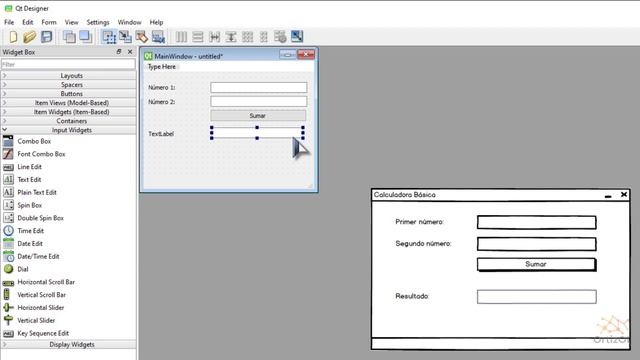The width and height of the screenshot is (640, 360).
Task: Click Type Here in MainWindow menu bar
Action: (162, 67)
